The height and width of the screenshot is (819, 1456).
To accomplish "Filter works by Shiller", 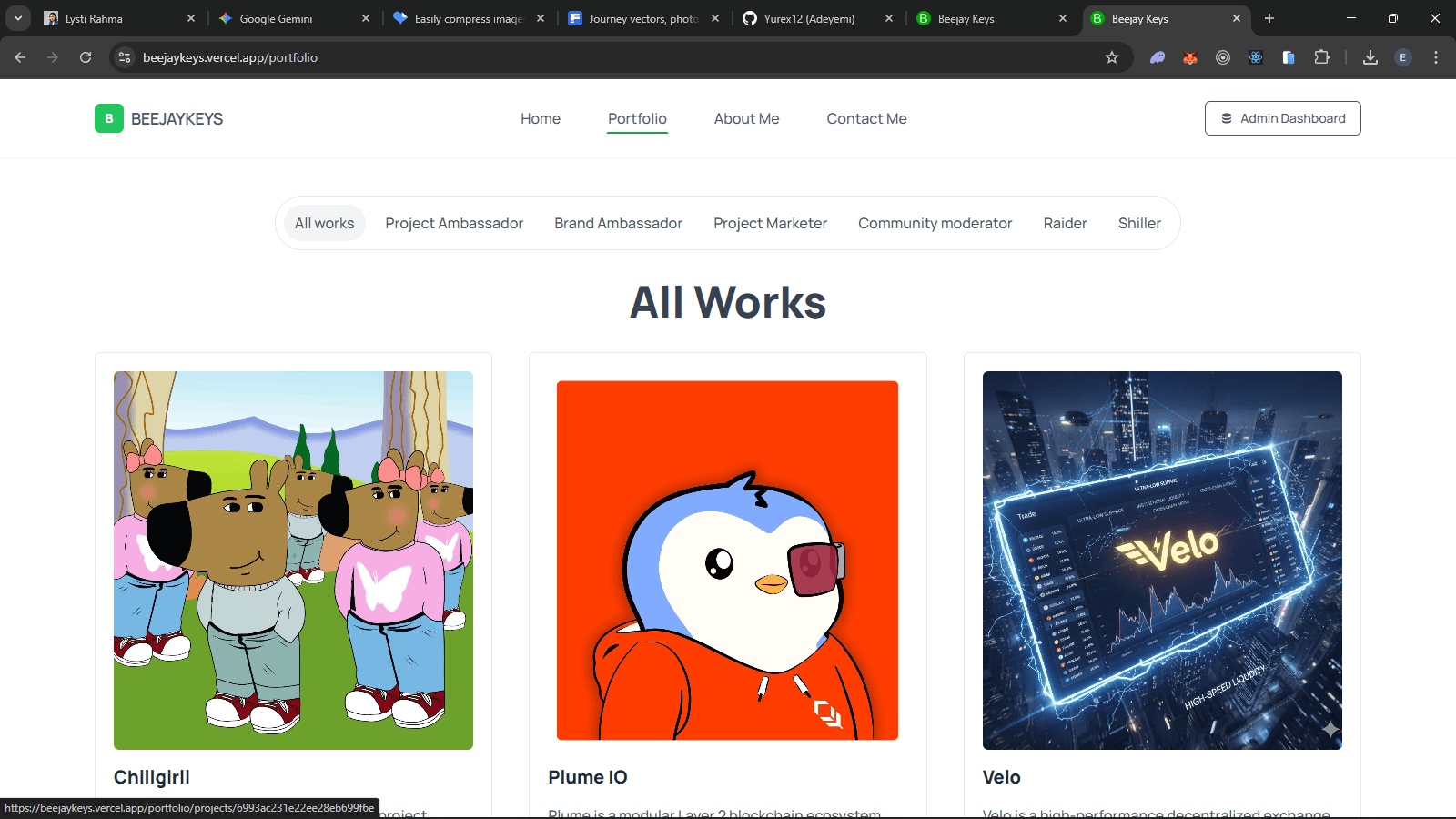I will coord(1139,223).
